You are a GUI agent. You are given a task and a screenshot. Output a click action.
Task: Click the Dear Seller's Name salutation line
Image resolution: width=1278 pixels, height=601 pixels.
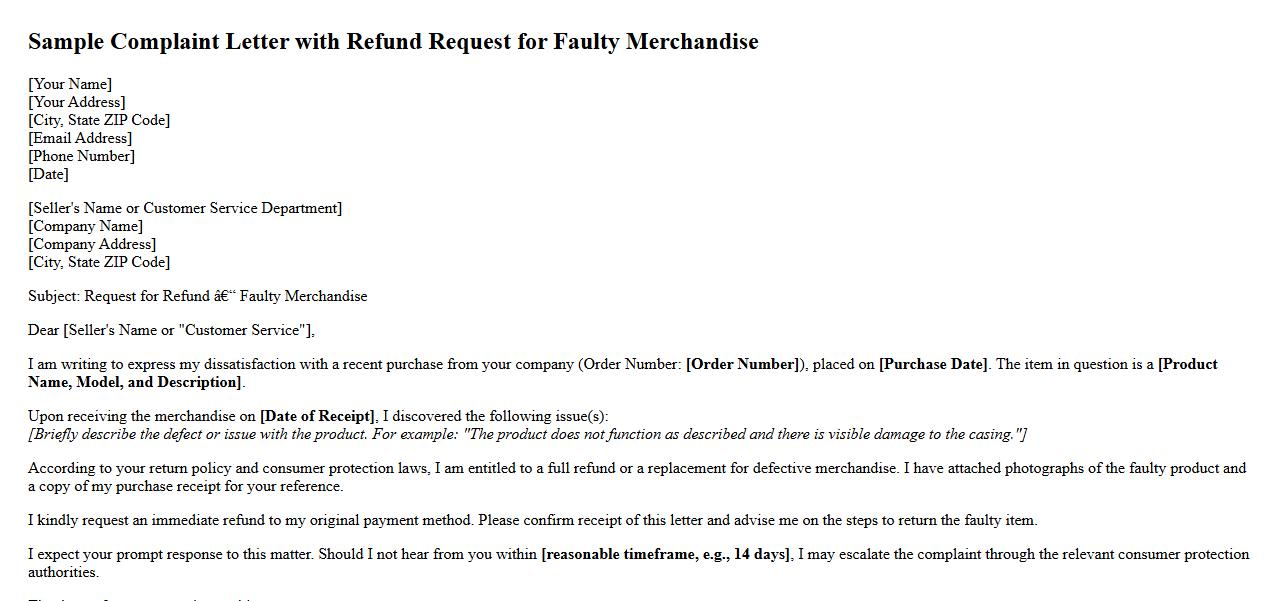pyautogui.click(x=171, y=330)
